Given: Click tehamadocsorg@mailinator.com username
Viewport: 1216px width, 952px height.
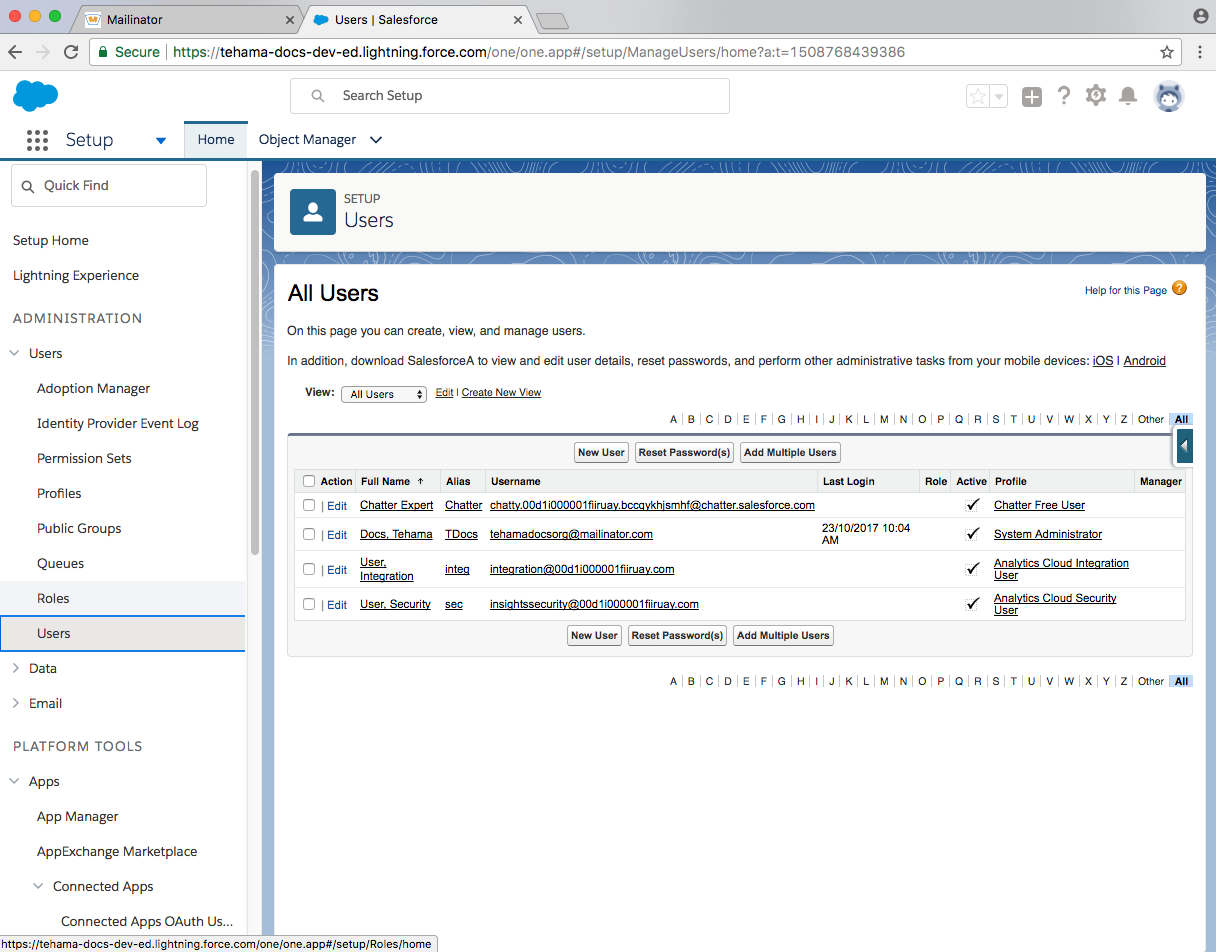Looking at the screenshot, I should (x=571, y=534).
